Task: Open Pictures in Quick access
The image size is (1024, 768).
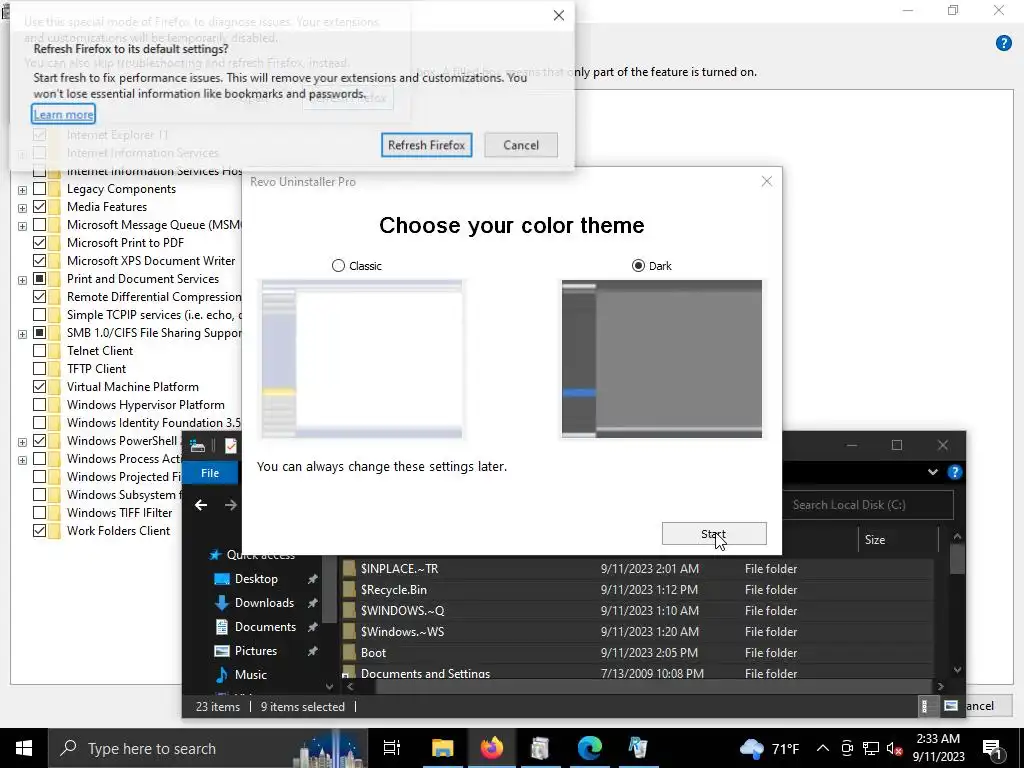Action: pos(255,651)
